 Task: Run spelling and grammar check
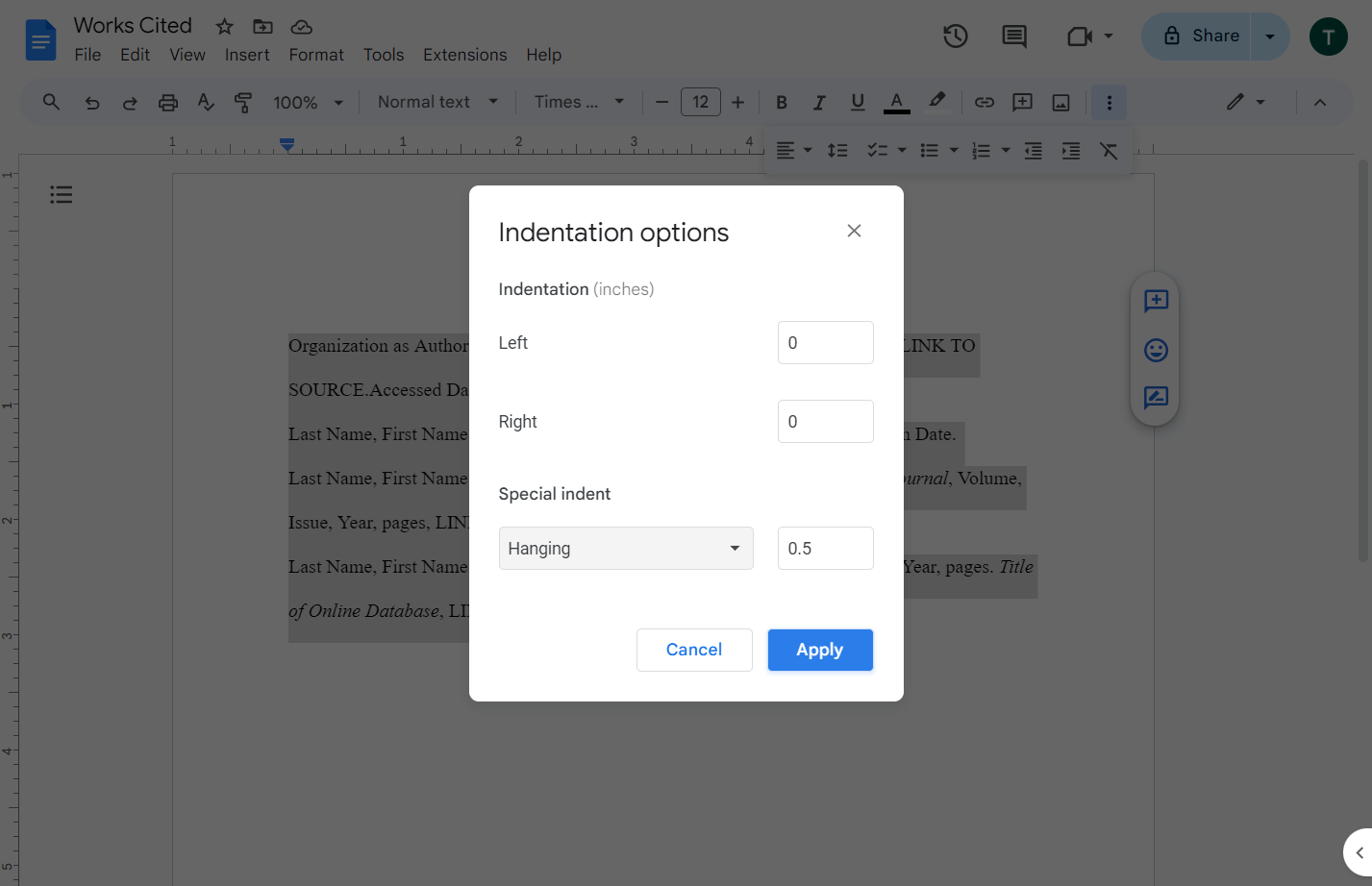(x=206, y=102)
